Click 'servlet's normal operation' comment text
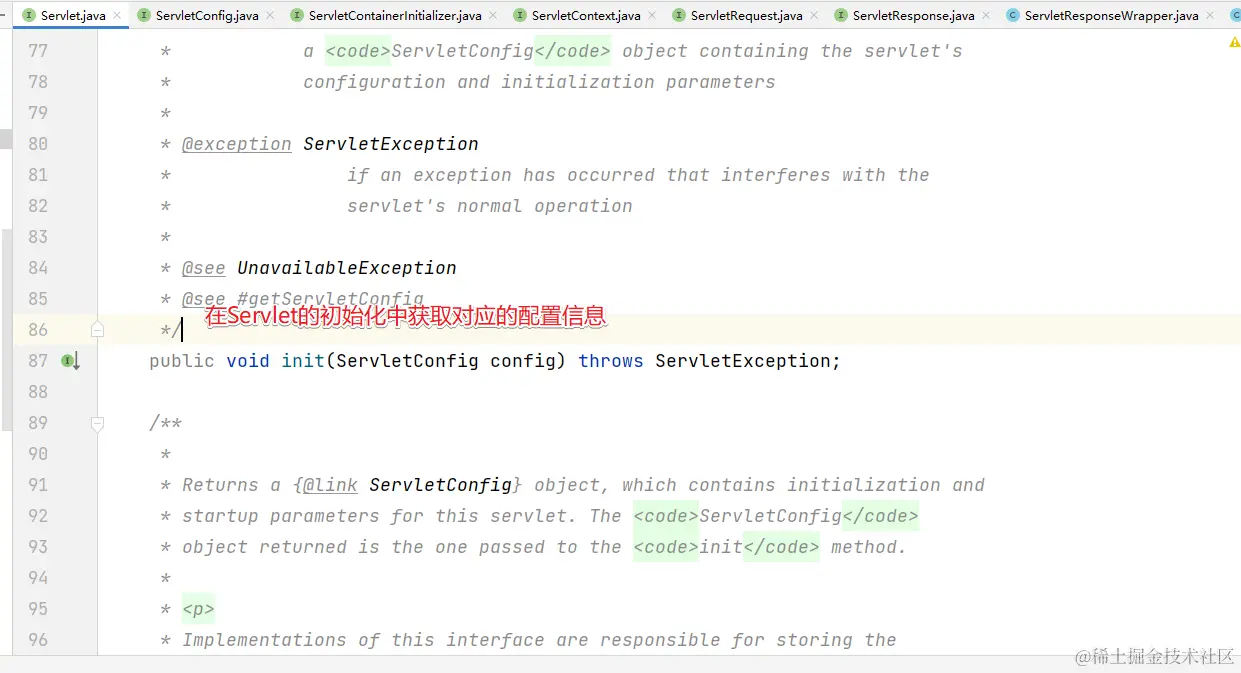 pyautogui.click(x=490, y=206)
